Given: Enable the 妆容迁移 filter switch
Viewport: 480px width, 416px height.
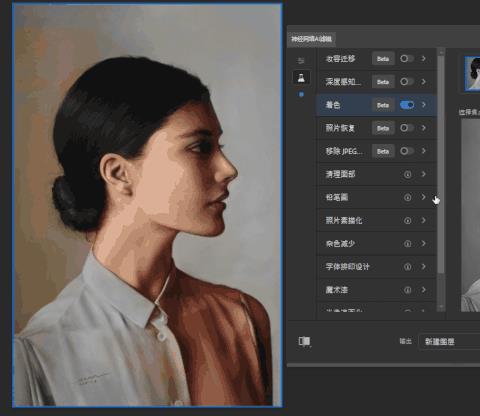Looking at the screenshot, I should click(407, 59).
